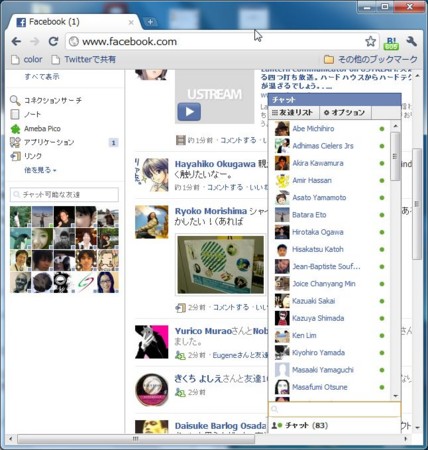This screenshot has height=450, width=428.
Task: Chat with Batara Eto
Action: [330, 215]
